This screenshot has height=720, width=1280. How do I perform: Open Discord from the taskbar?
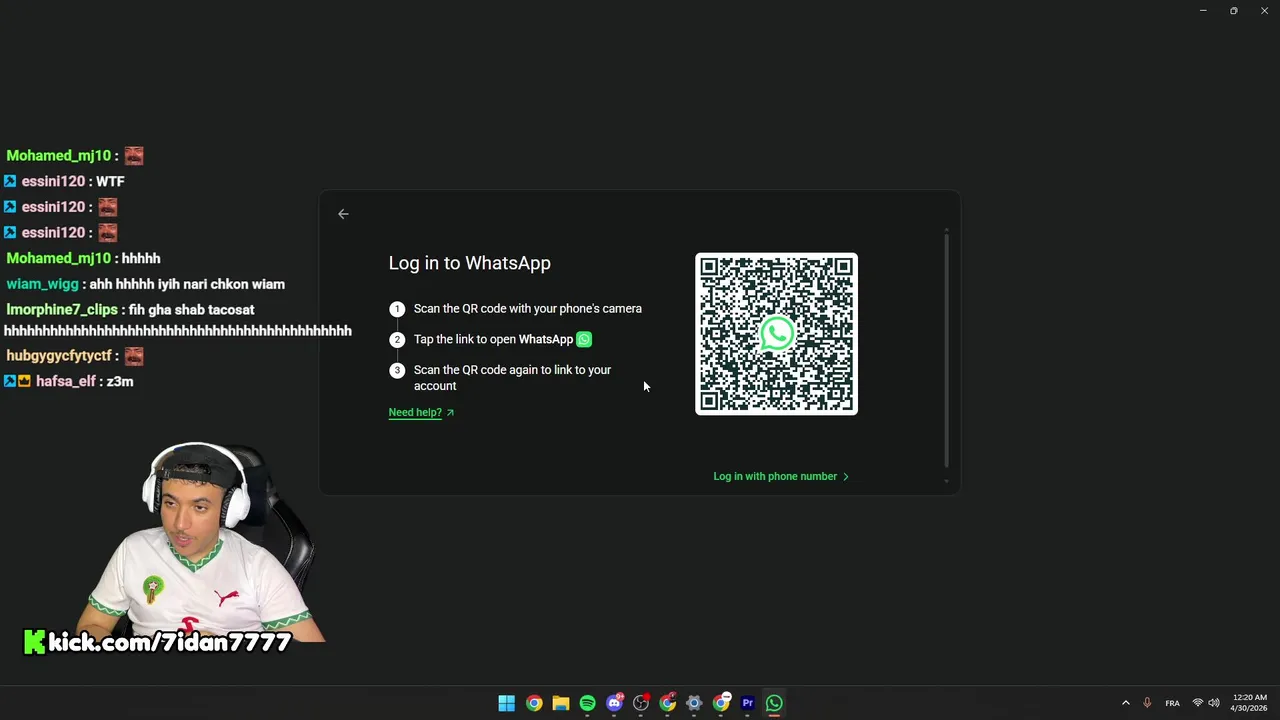[614, 703]
